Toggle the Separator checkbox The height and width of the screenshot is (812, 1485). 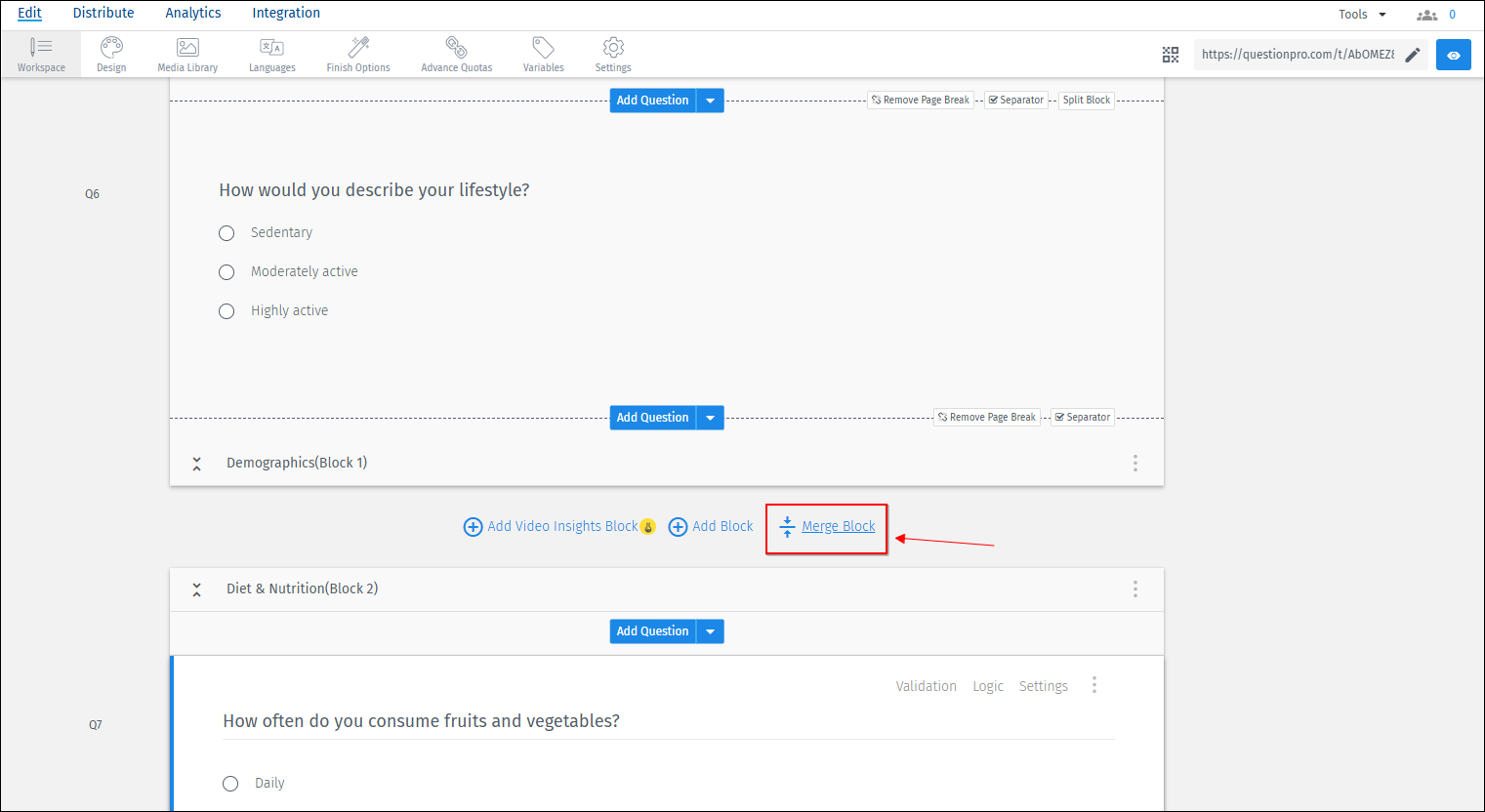click(1015, 100)
